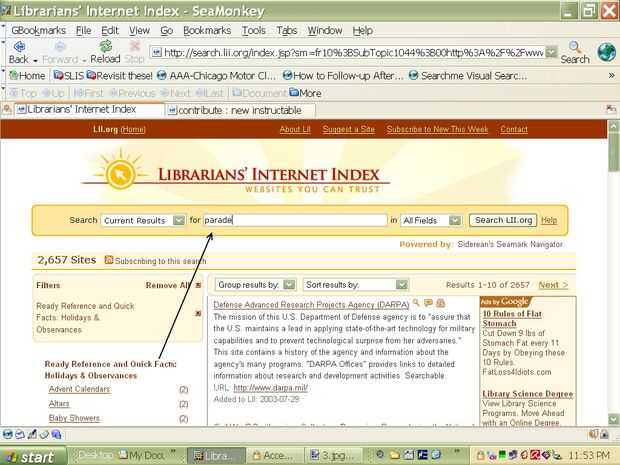This screenshot has height=465, width=620.
Task: Click the search text field containing parade
Action: tap(295, 220)
